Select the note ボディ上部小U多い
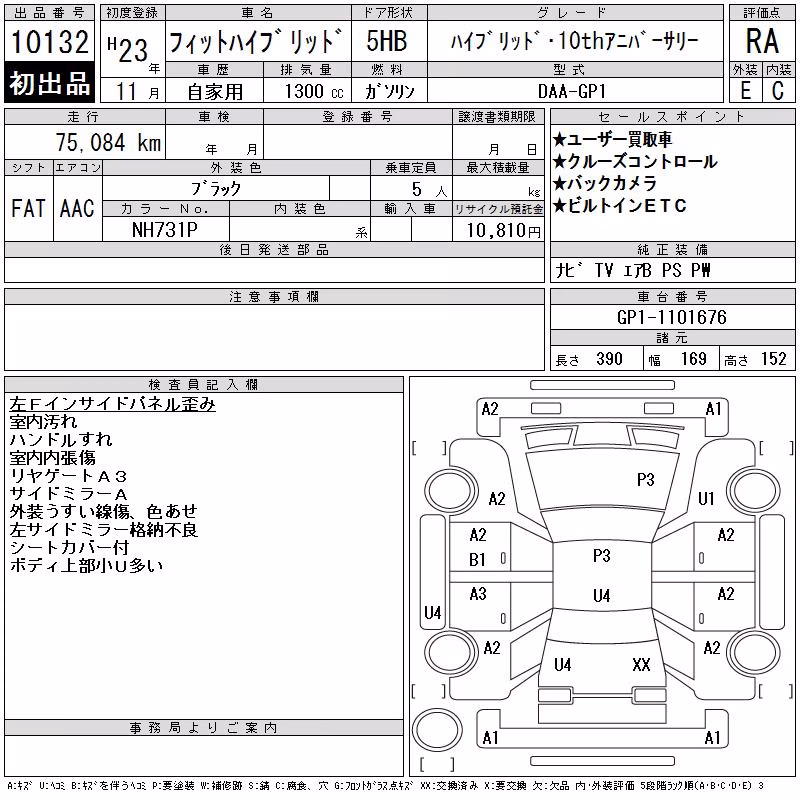 tap(86, 565)
